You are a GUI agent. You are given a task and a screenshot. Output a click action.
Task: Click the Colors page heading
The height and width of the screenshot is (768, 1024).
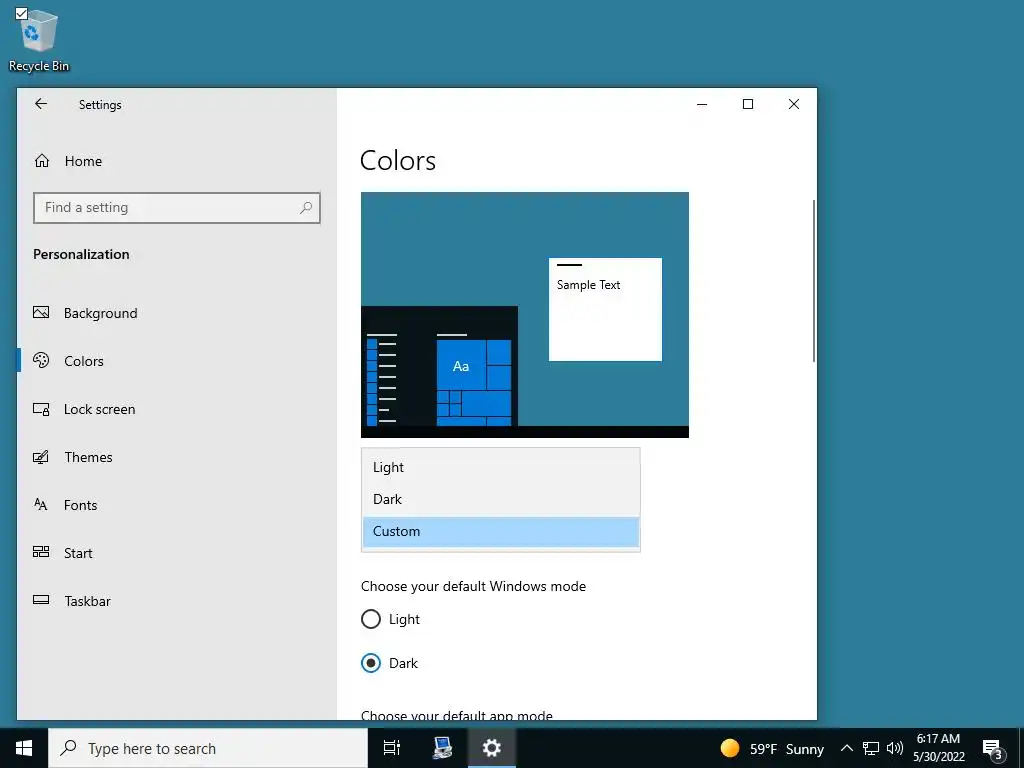point(398,161)
